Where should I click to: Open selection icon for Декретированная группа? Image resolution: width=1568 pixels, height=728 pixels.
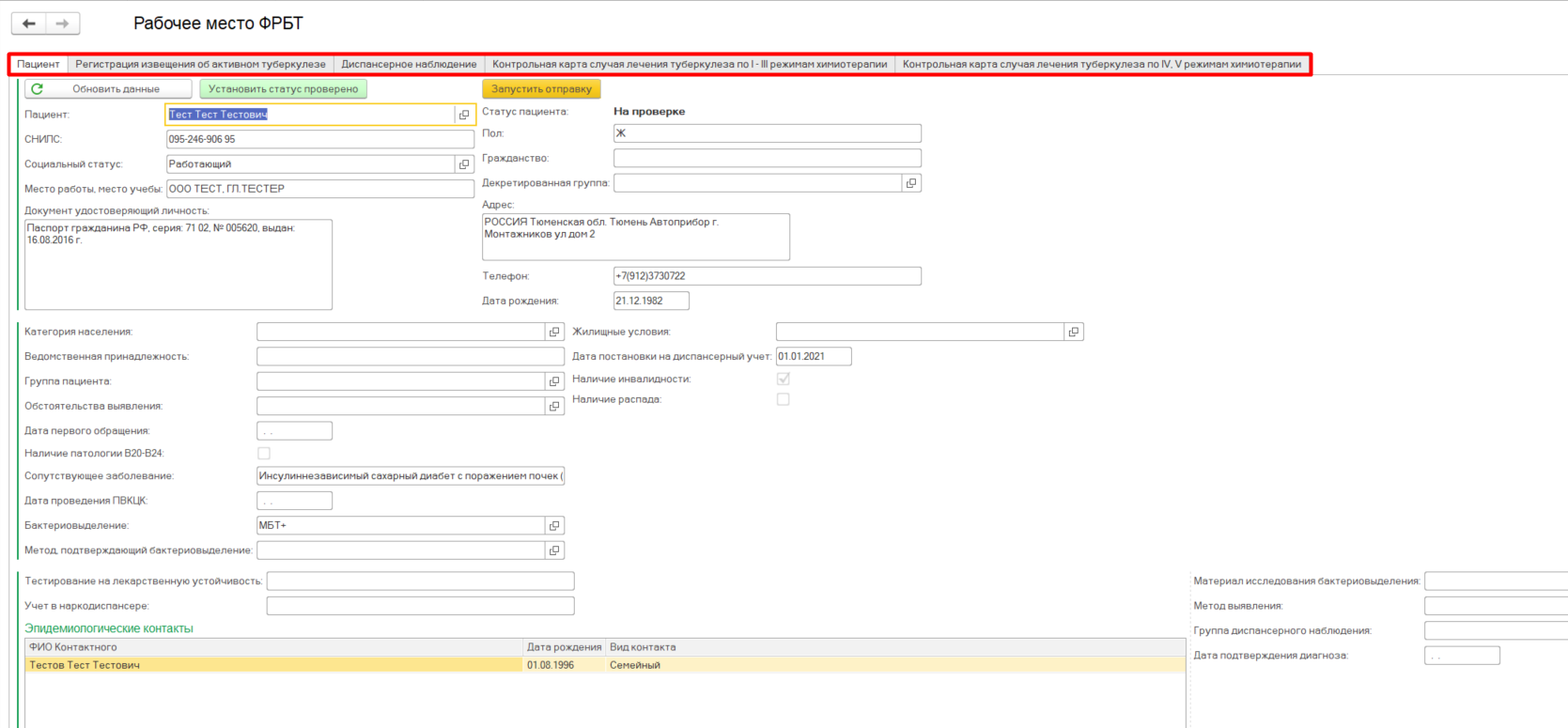pyautogui.click(x=910, y=183)
